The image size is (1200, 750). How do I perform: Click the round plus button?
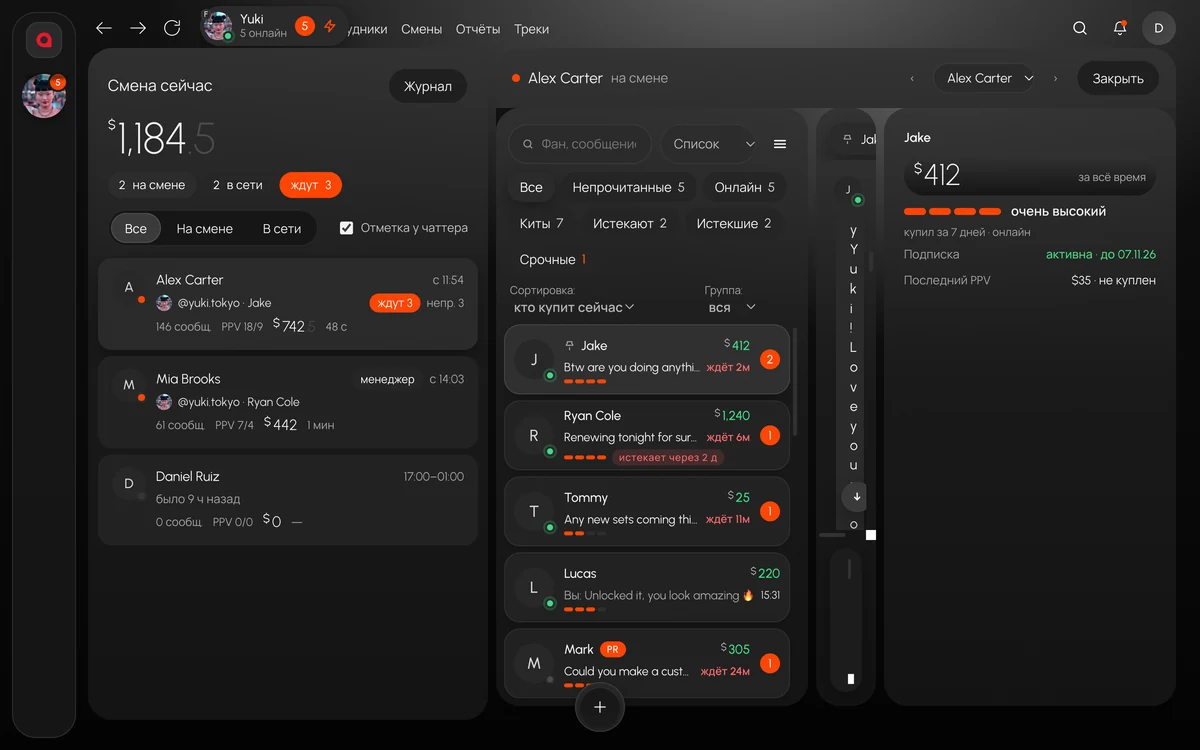[x=600, y=707]
